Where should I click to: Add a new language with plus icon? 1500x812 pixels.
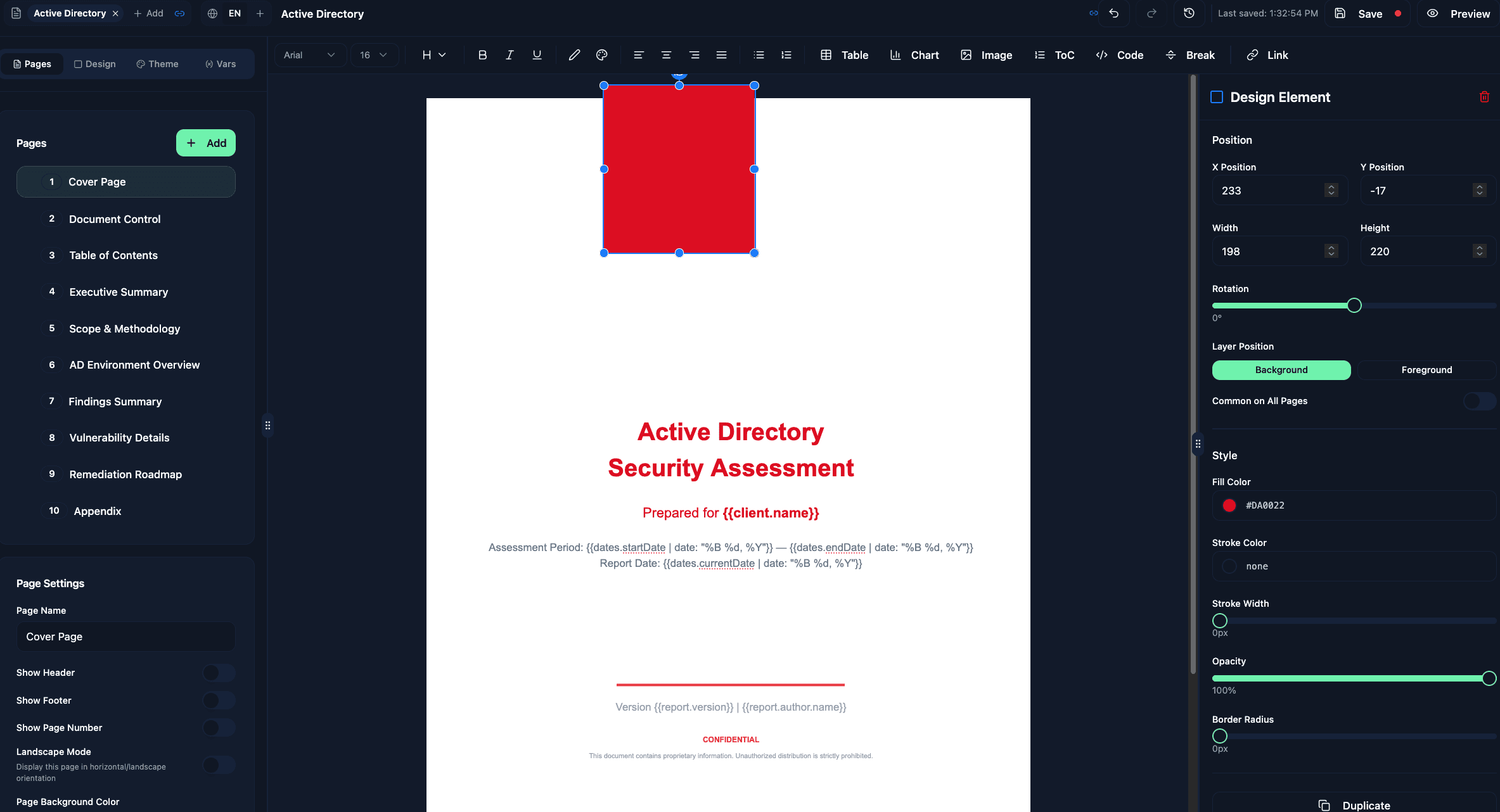[x=260, y=13]
